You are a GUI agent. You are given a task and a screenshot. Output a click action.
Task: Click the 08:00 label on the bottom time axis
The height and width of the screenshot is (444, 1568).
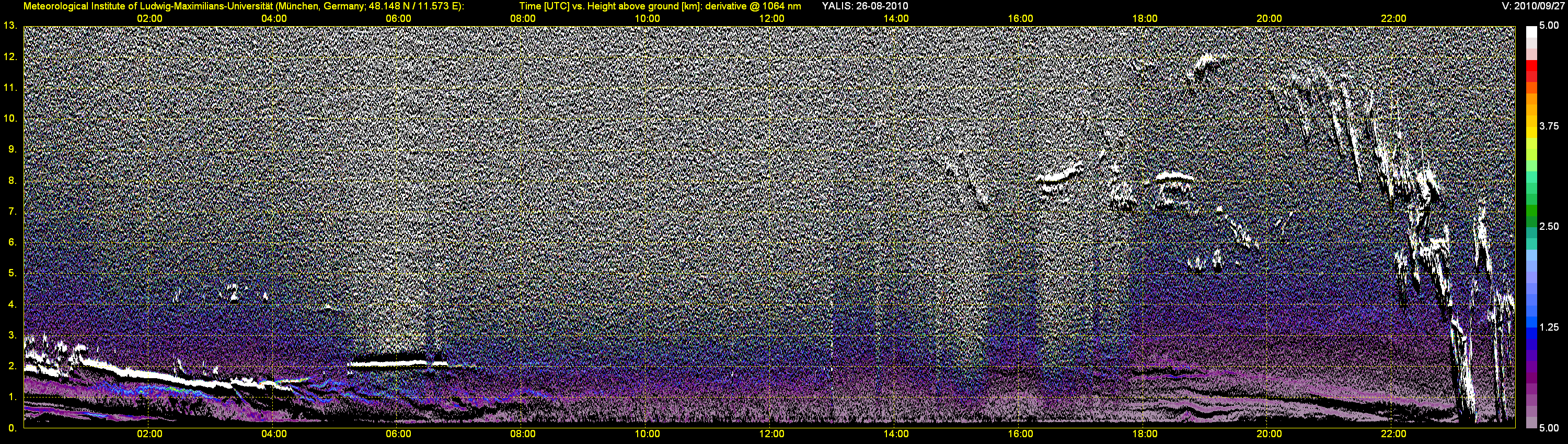click(x=523, y=434)
